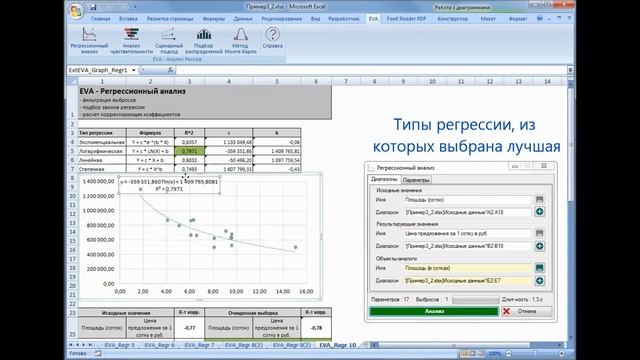The image size is (640, 360).
Task: Add range for resulting values
Action: [x=540, y=246]
